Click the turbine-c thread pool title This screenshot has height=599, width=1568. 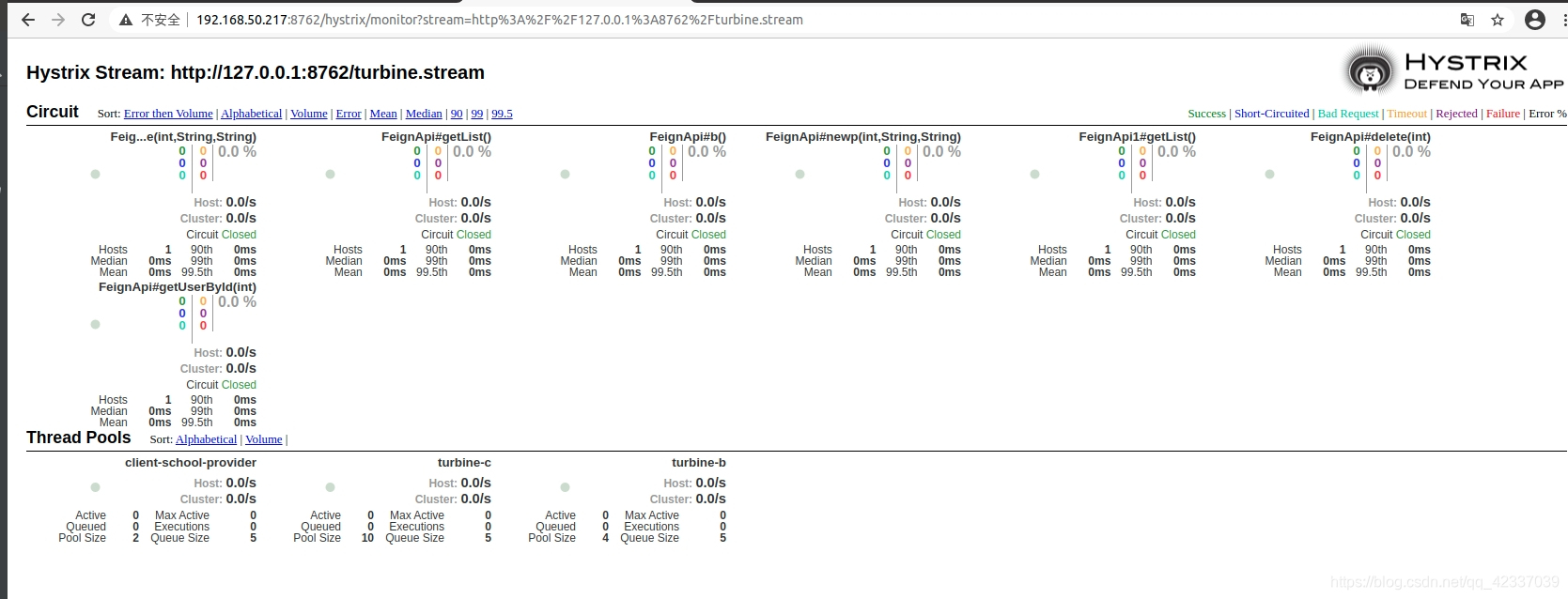[x=464, y=463]
